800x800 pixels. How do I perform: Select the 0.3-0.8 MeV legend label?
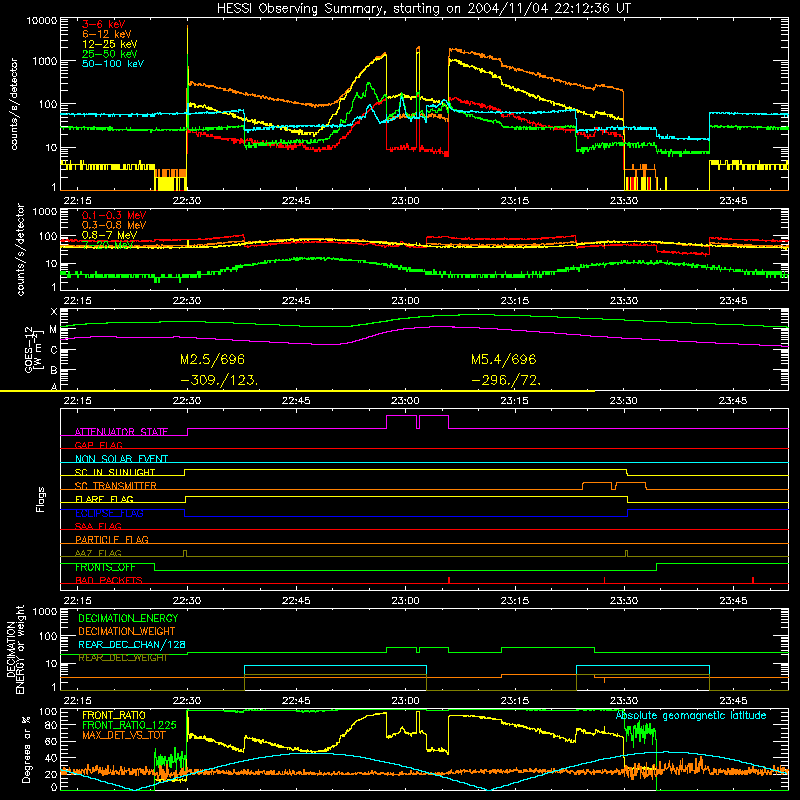(x=114, y=225)
